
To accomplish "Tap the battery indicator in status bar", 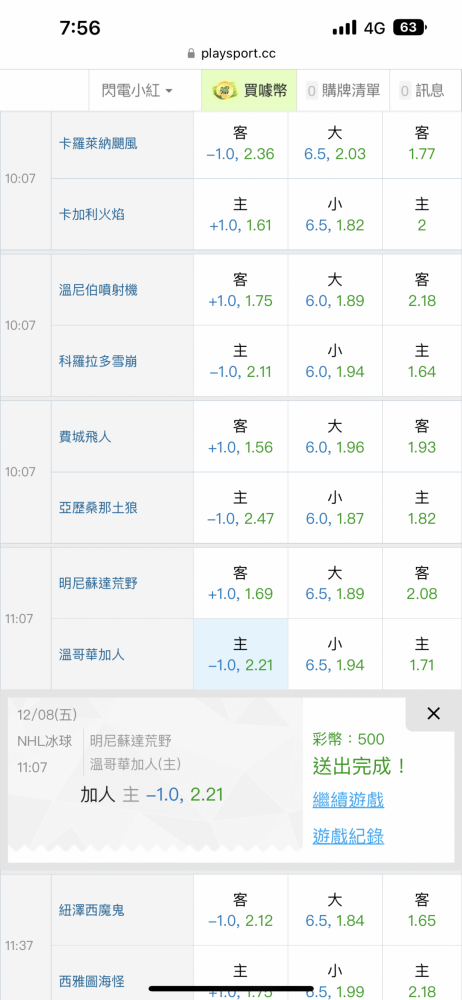I will click(x=410, y=27).
